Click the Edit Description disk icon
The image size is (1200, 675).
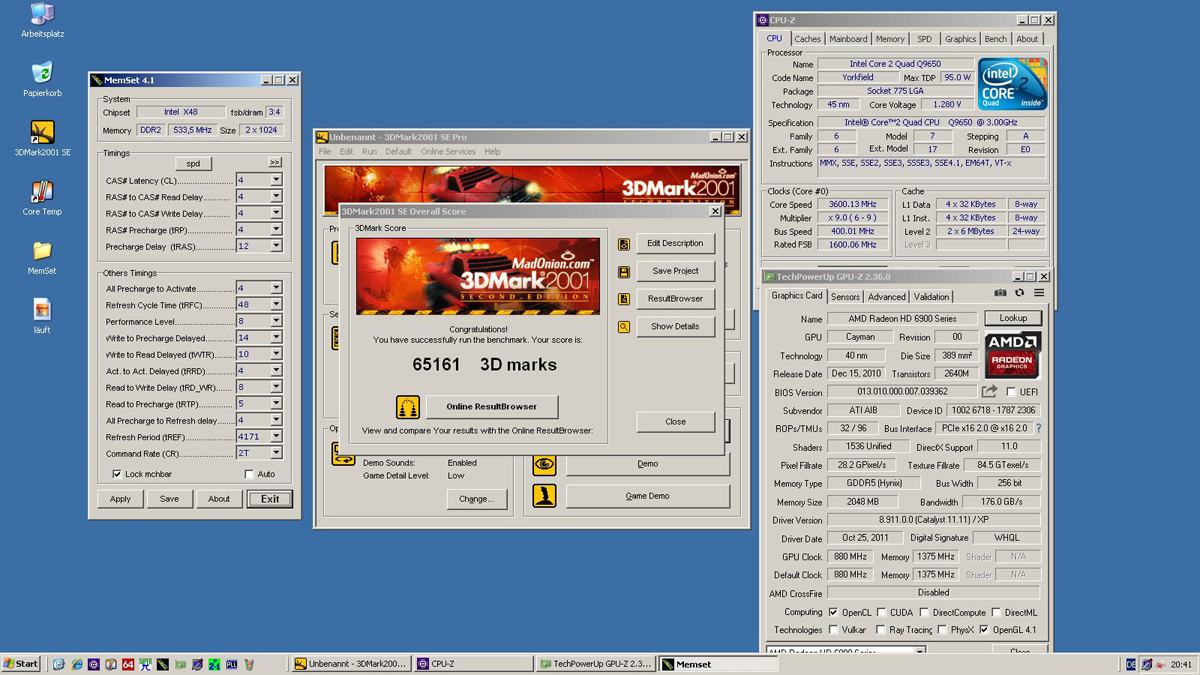pyautogui.click(x=624, y=244)
